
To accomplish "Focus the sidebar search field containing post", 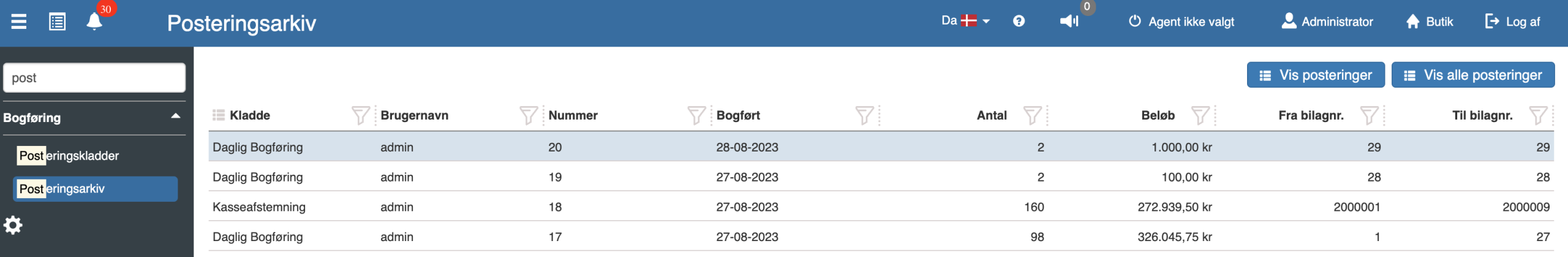I will pos(94,78).
